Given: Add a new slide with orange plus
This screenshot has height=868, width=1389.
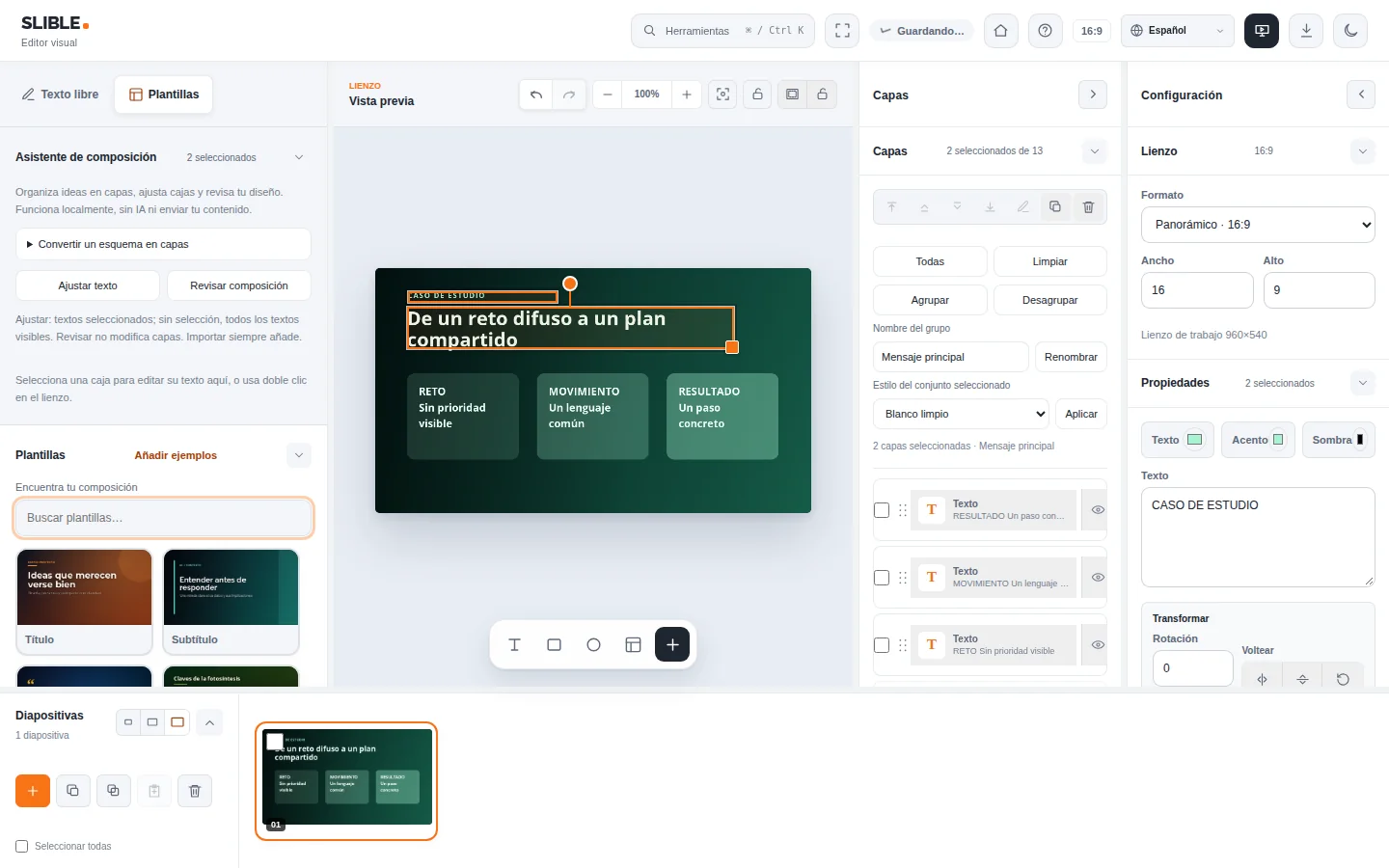Looking at the screenshot, I should pos(33,791).
